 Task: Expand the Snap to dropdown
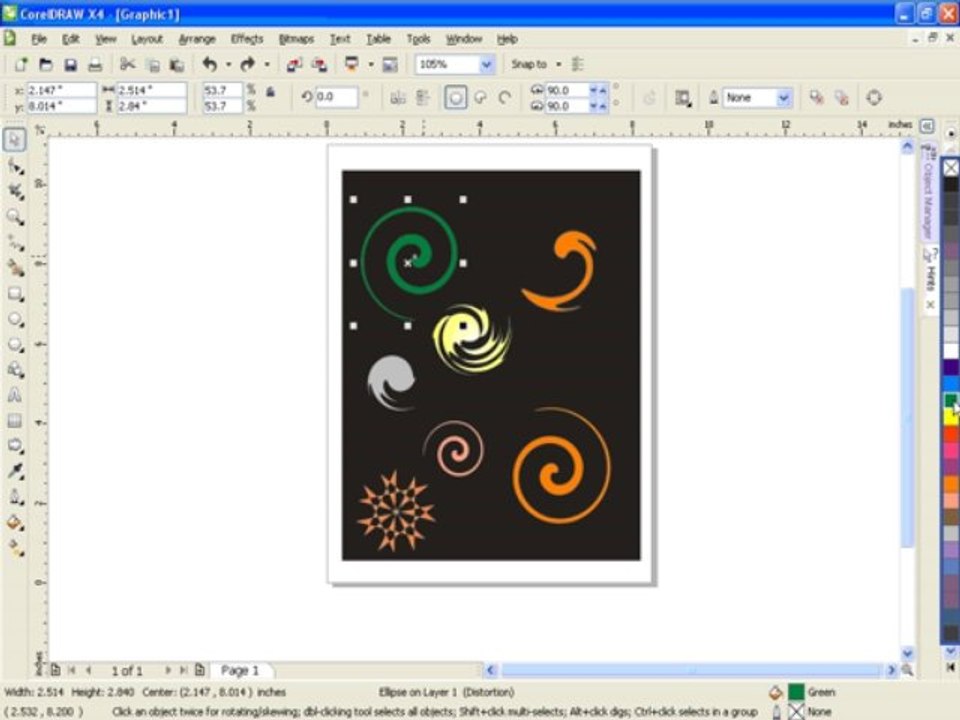coord(558,64)
